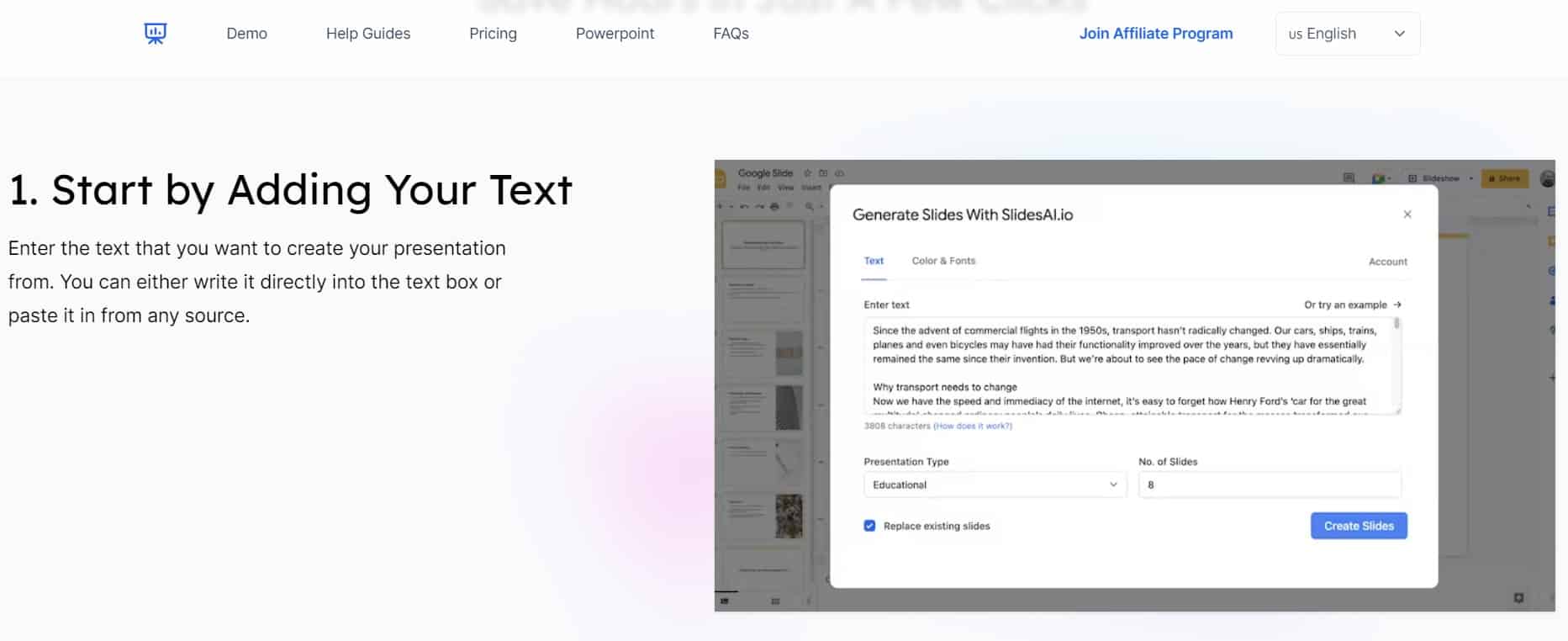Image resolution: width=1568 pixels, height=641 pixels.
Task: Click the yellow Share button
Action: [1504, 178]
